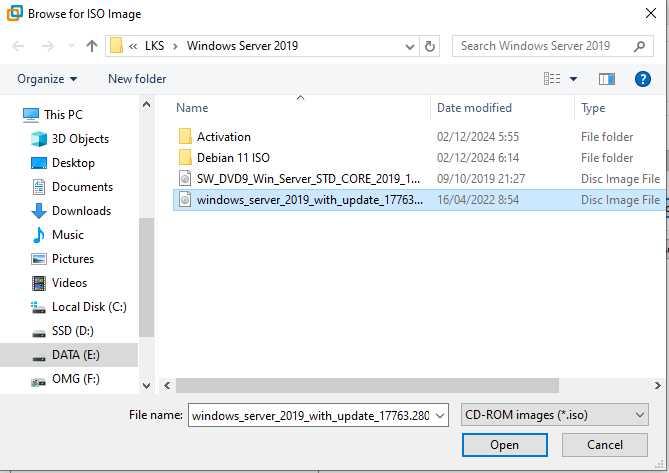
Task: Click the LKS breadcrumb in address bar
Action: click(x=154, y=46)
